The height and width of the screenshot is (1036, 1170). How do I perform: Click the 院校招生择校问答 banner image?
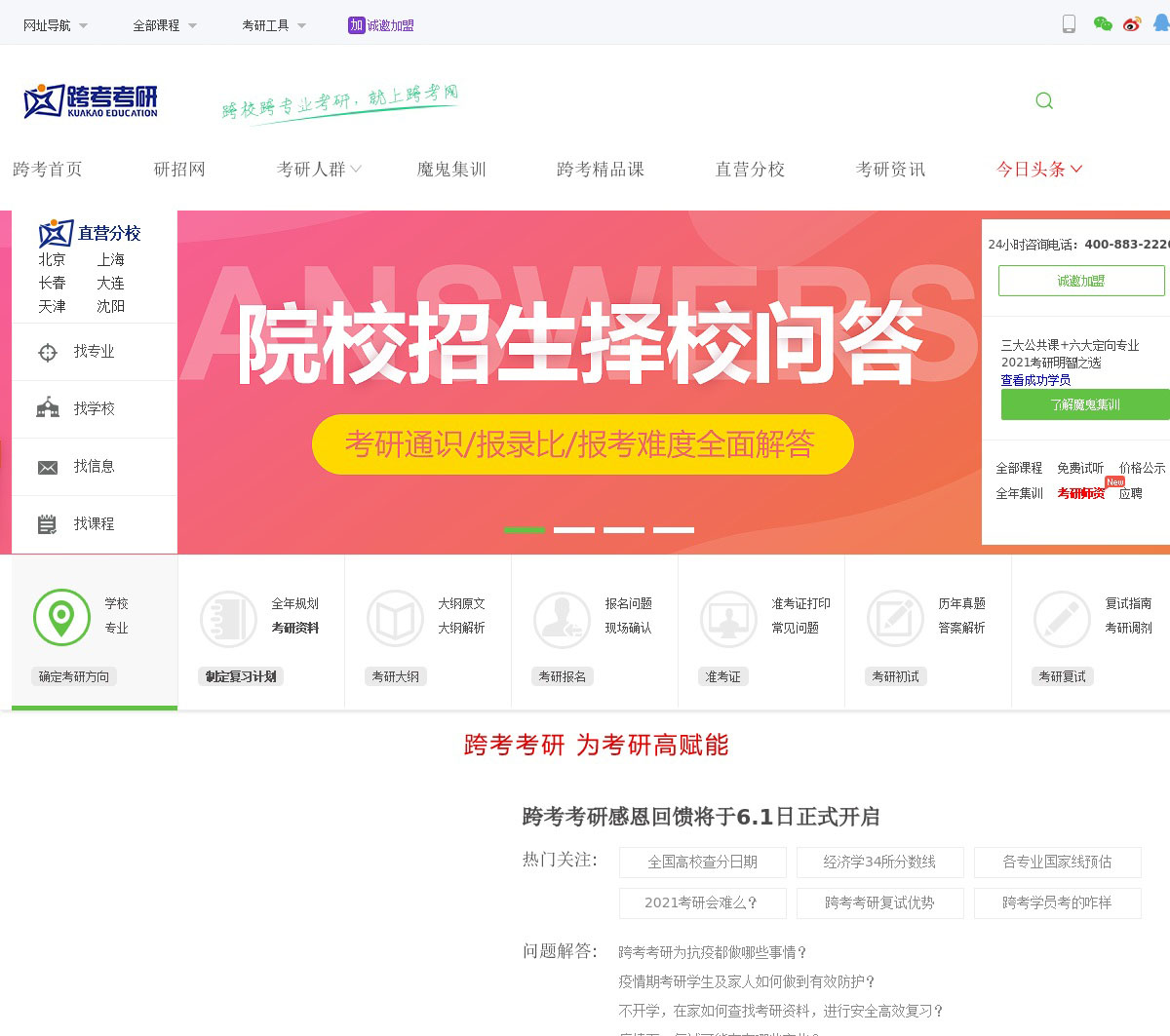coord(580,341)
